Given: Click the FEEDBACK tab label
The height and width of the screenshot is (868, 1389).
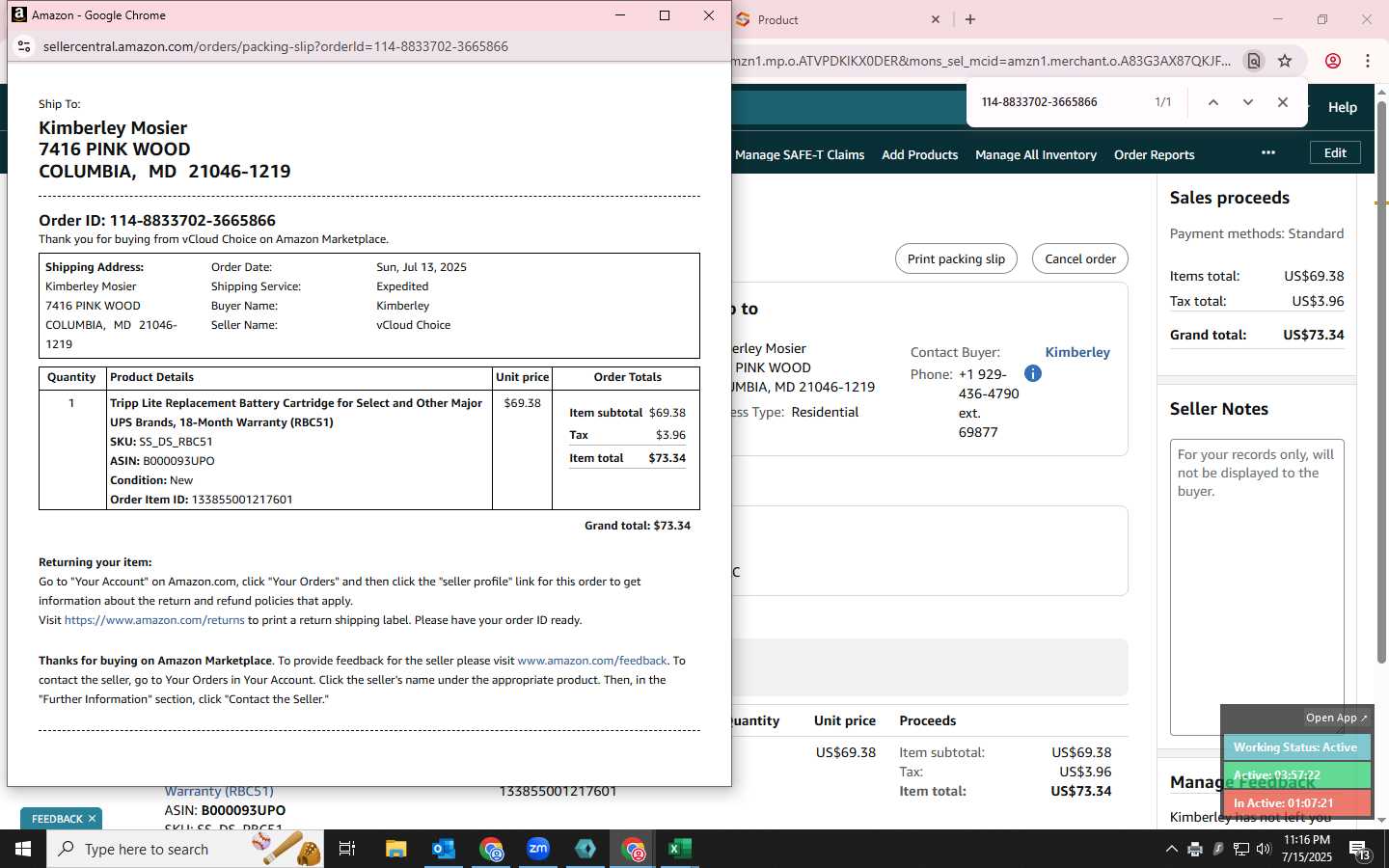Looking at the screenshot, I should (57, 819).
